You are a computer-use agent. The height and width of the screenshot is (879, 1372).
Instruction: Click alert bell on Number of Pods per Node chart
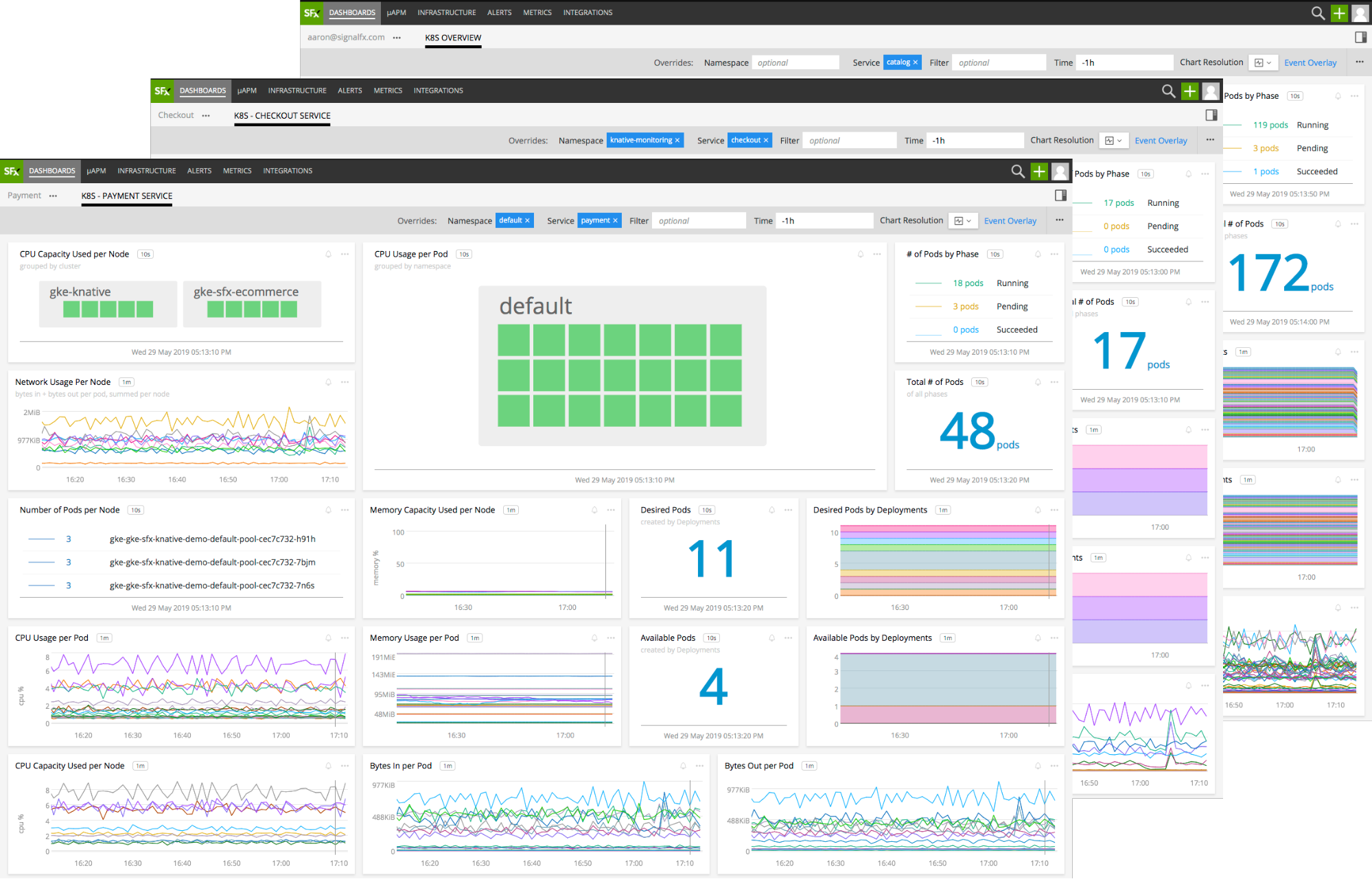pos(328,511)
